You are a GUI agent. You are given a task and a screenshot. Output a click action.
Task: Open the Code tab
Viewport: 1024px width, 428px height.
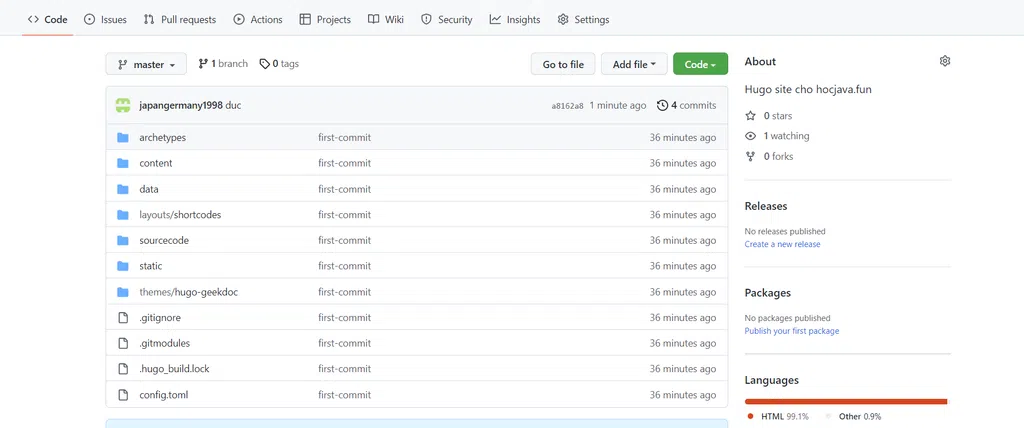pos(48,20)
